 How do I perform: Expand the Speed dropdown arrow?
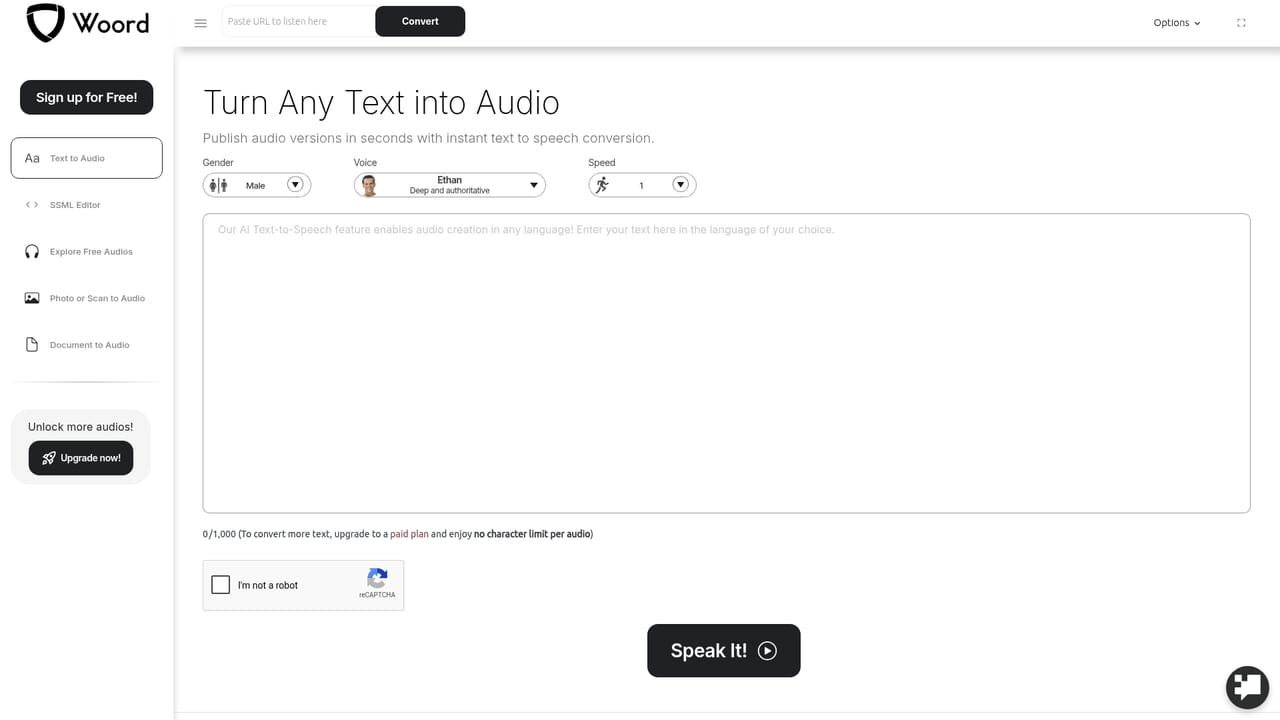[x=680, y=184]
